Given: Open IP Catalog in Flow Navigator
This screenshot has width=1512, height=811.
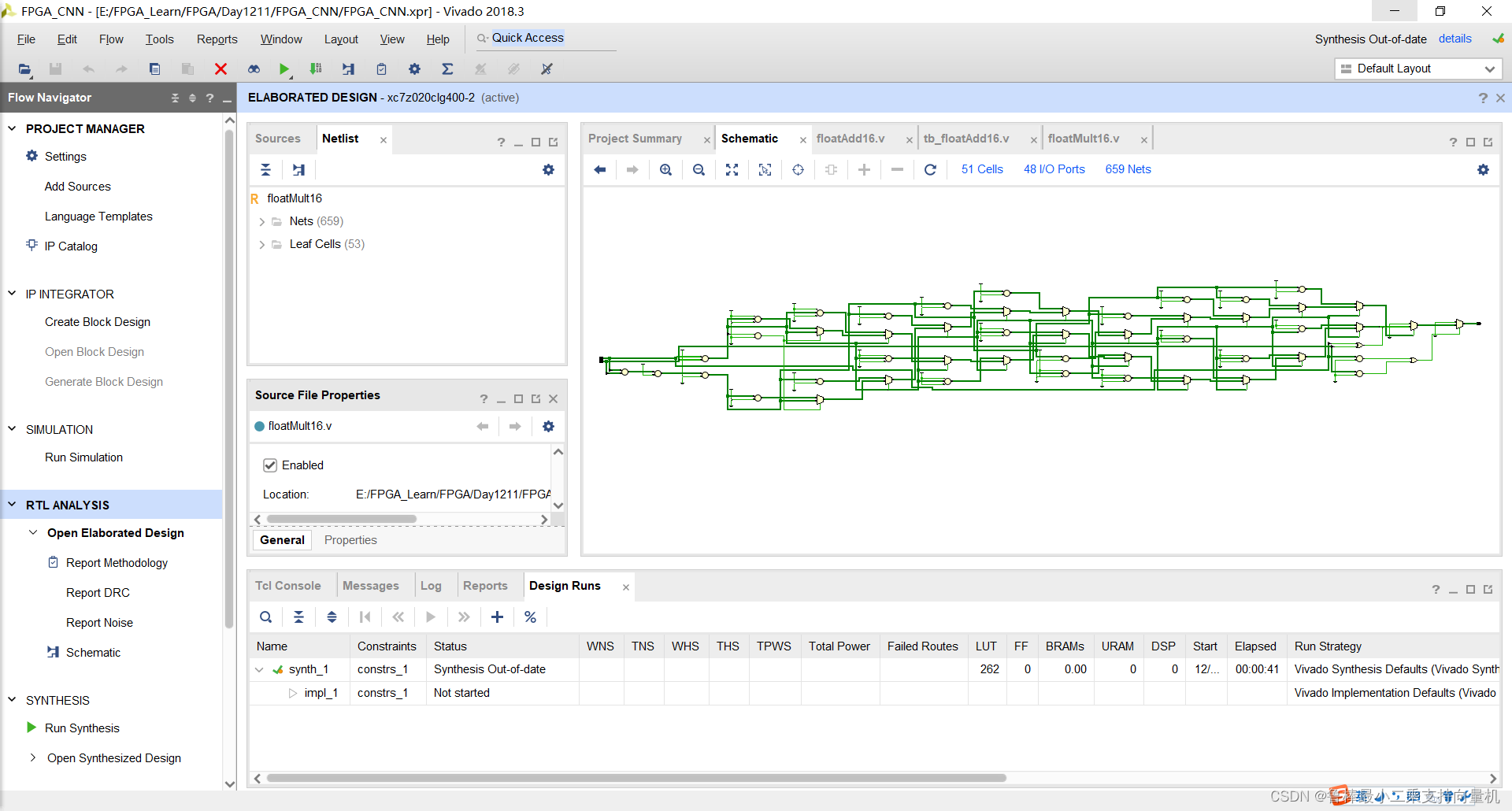Looking at the screenshot, I should pyautogui.click(x=71, y=246).
